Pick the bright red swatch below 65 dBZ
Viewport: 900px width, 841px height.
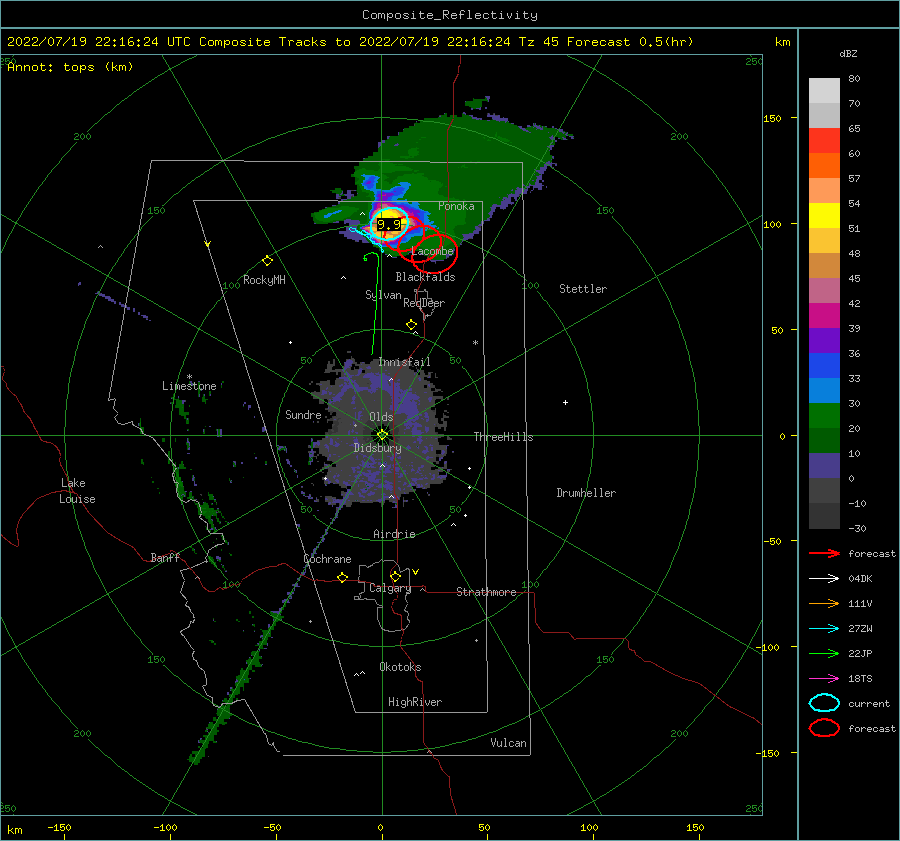click(x=824, y=141)
